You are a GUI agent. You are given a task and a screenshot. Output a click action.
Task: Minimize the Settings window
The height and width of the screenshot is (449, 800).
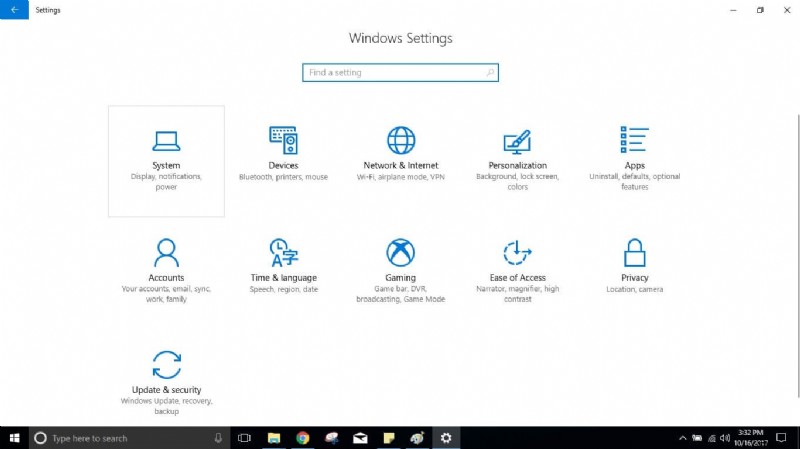(733, 10)
